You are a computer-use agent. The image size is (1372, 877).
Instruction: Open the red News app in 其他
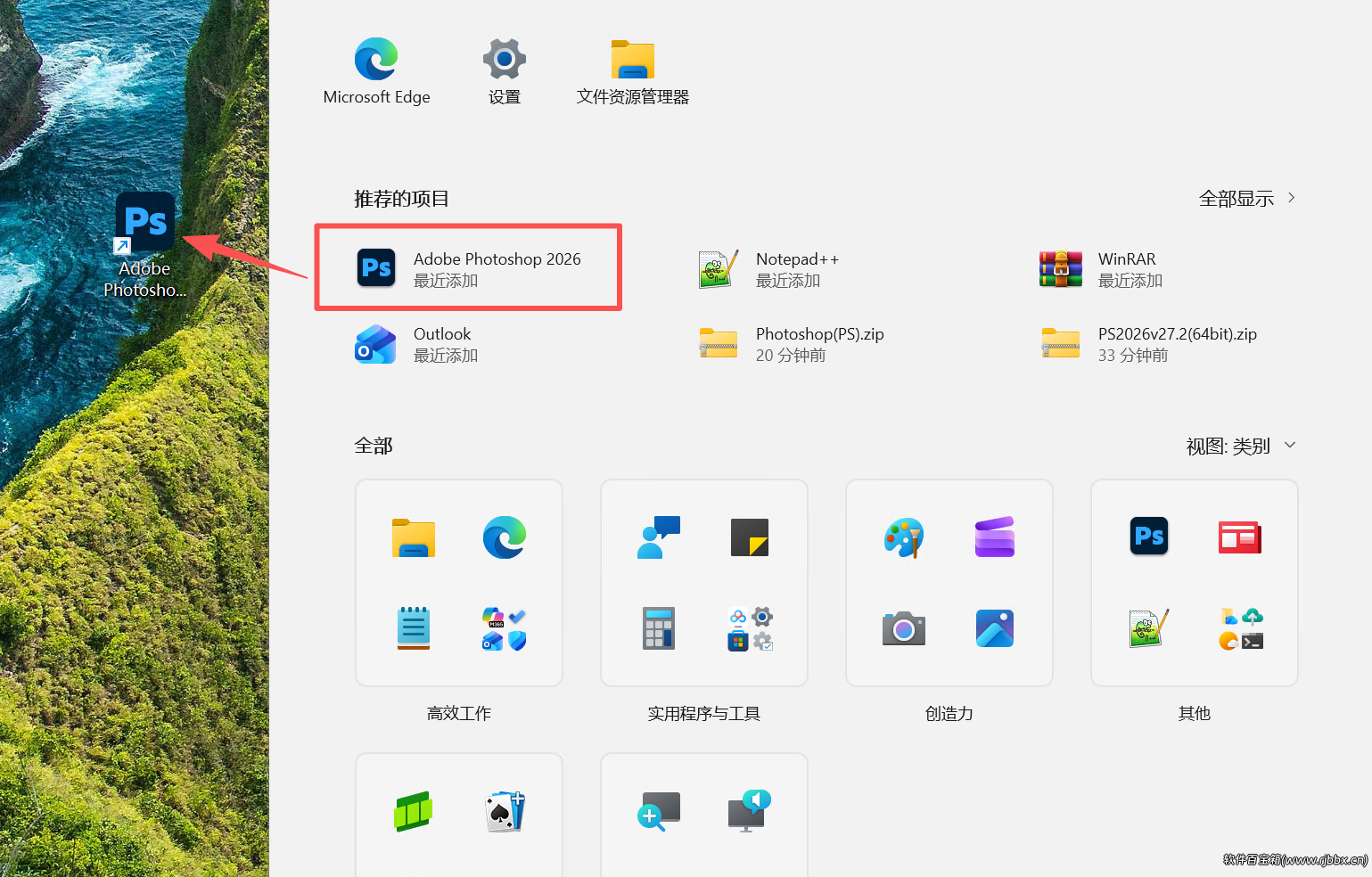pos(1240,537)
